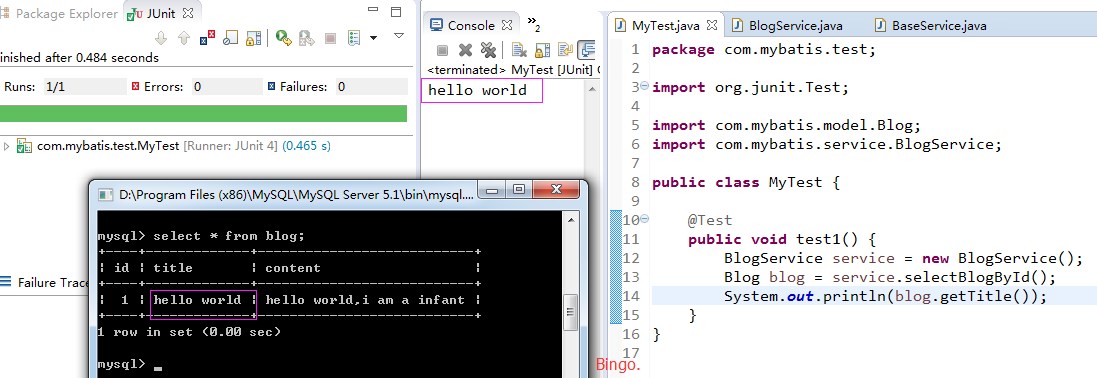Expand com.mybatis.test.MyTest tree node

7,146
